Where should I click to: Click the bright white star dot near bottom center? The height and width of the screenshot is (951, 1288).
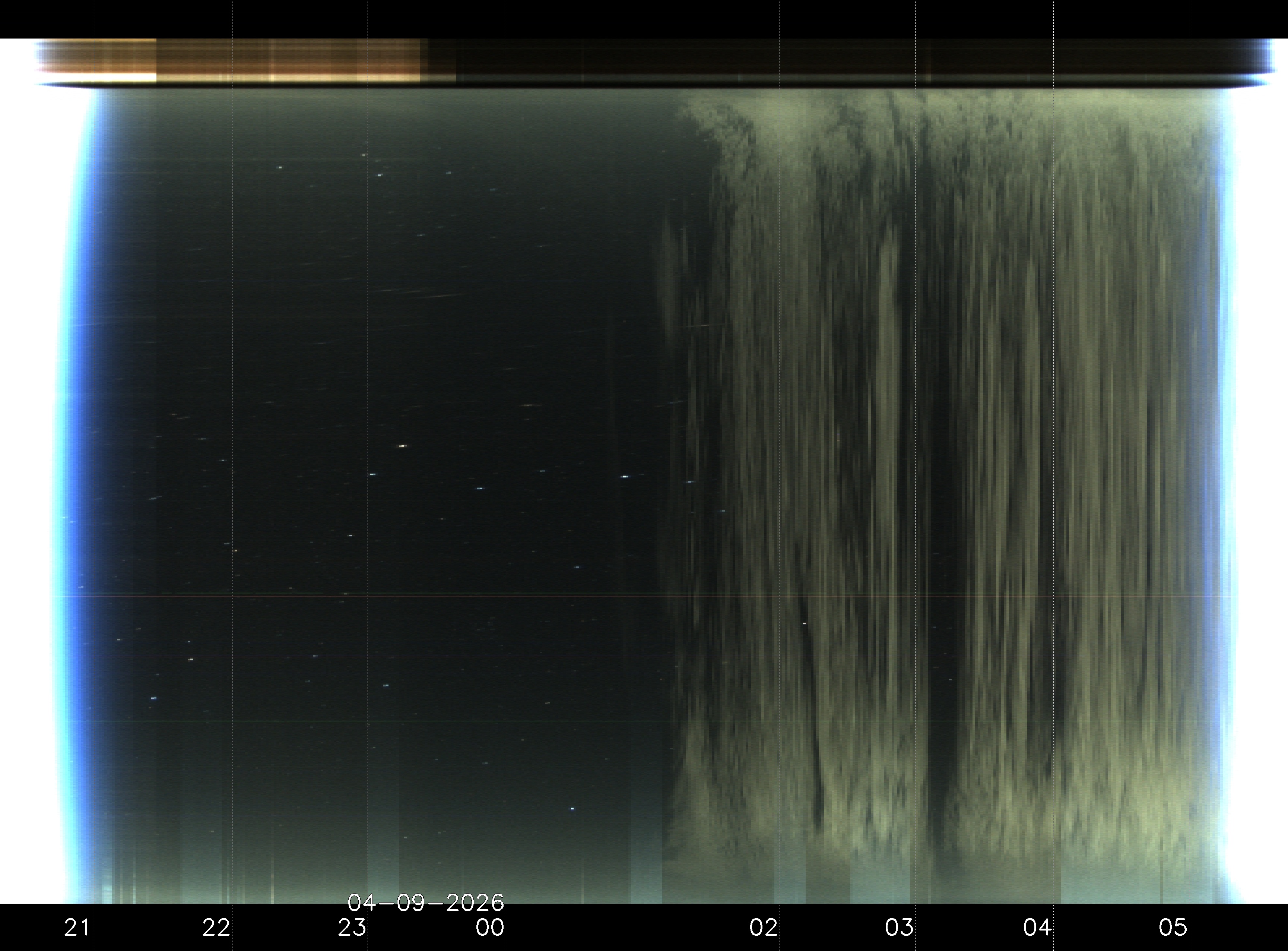(572, 809)
